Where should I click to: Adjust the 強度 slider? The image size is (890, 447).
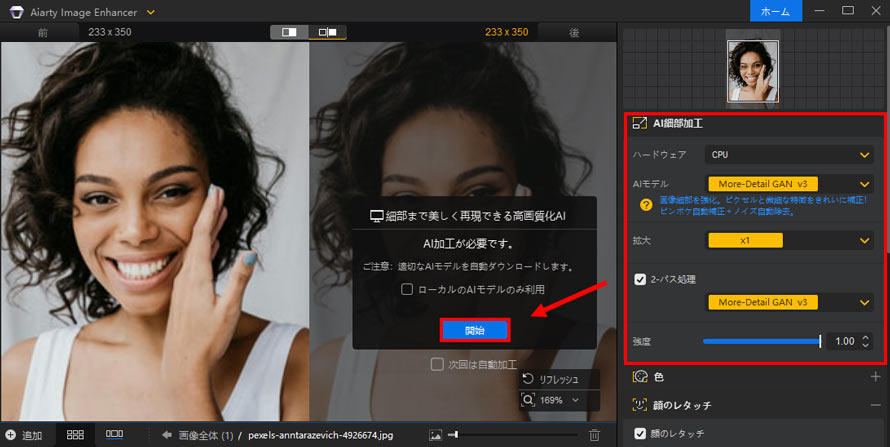pos(762,341)
